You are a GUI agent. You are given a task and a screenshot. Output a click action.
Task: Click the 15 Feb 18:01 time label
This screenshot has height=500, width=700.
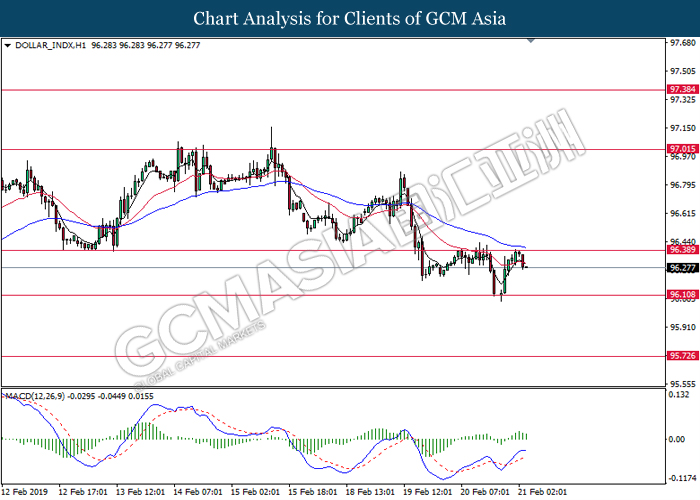pyautogui.click(x=313, y=492)
